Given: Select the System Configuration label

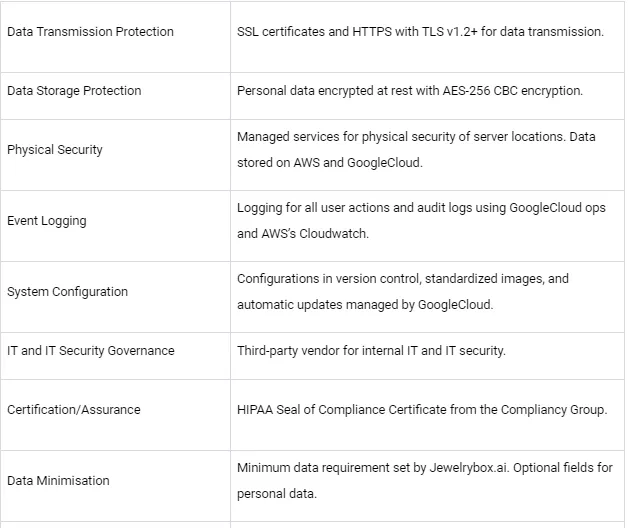Looking at the screenshot, I should tap(67, 292).
